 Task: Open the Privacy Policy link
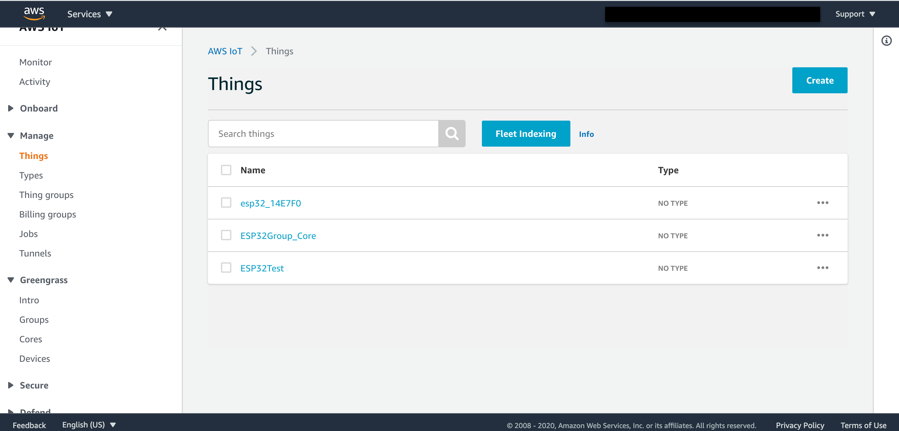click(x=800, y=425)
